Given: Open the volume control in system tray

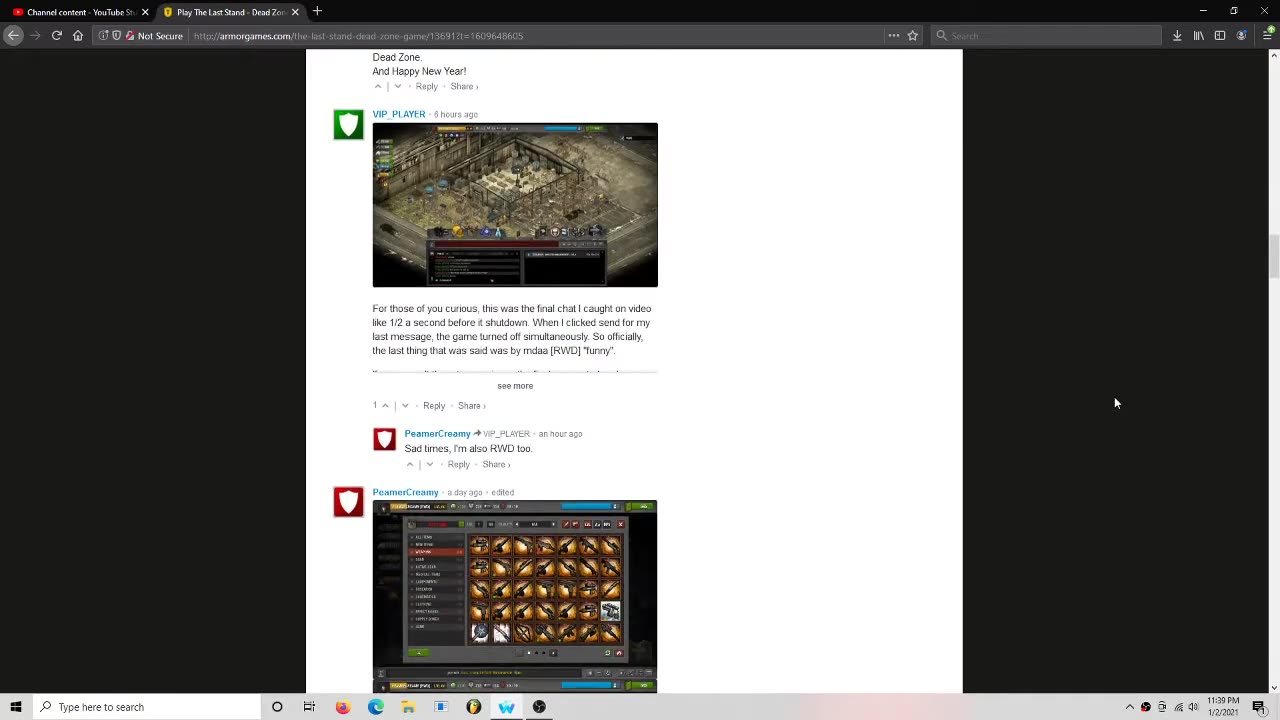Looking at the screenshot, I should [1193, 707].
